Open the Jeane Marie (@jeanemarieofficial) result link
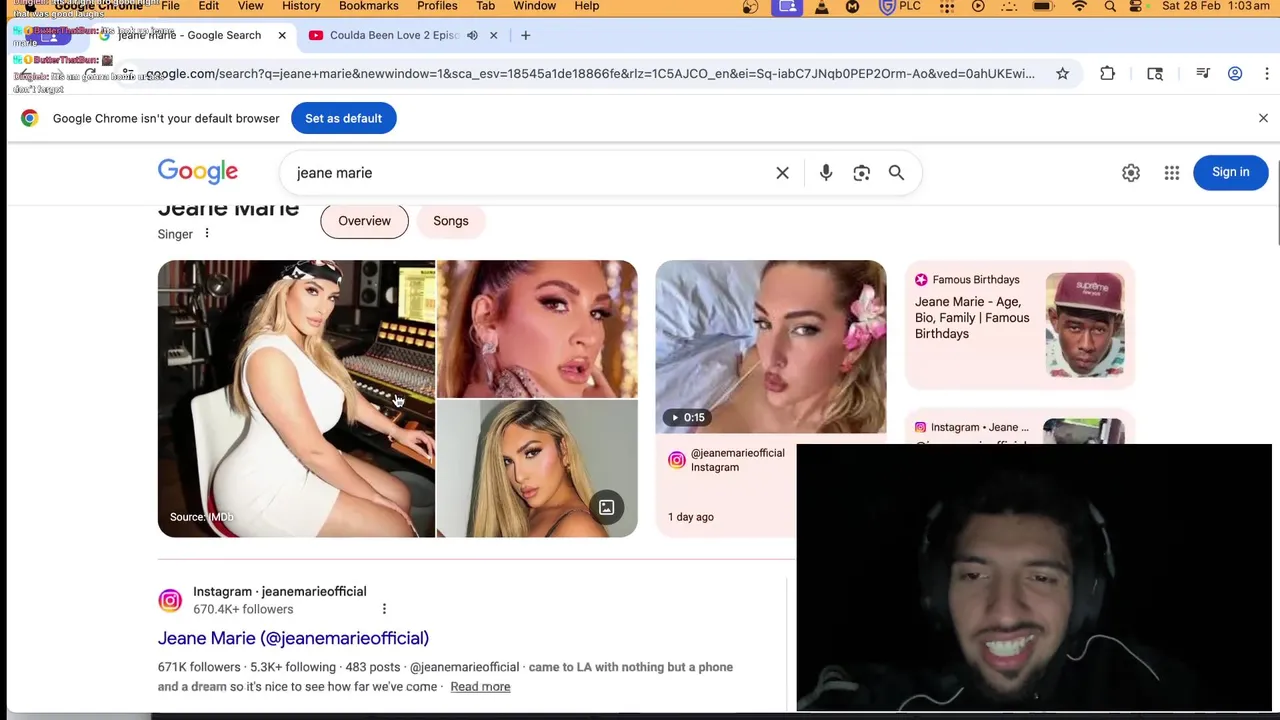1280x720 pixels. tap(293, 638)
